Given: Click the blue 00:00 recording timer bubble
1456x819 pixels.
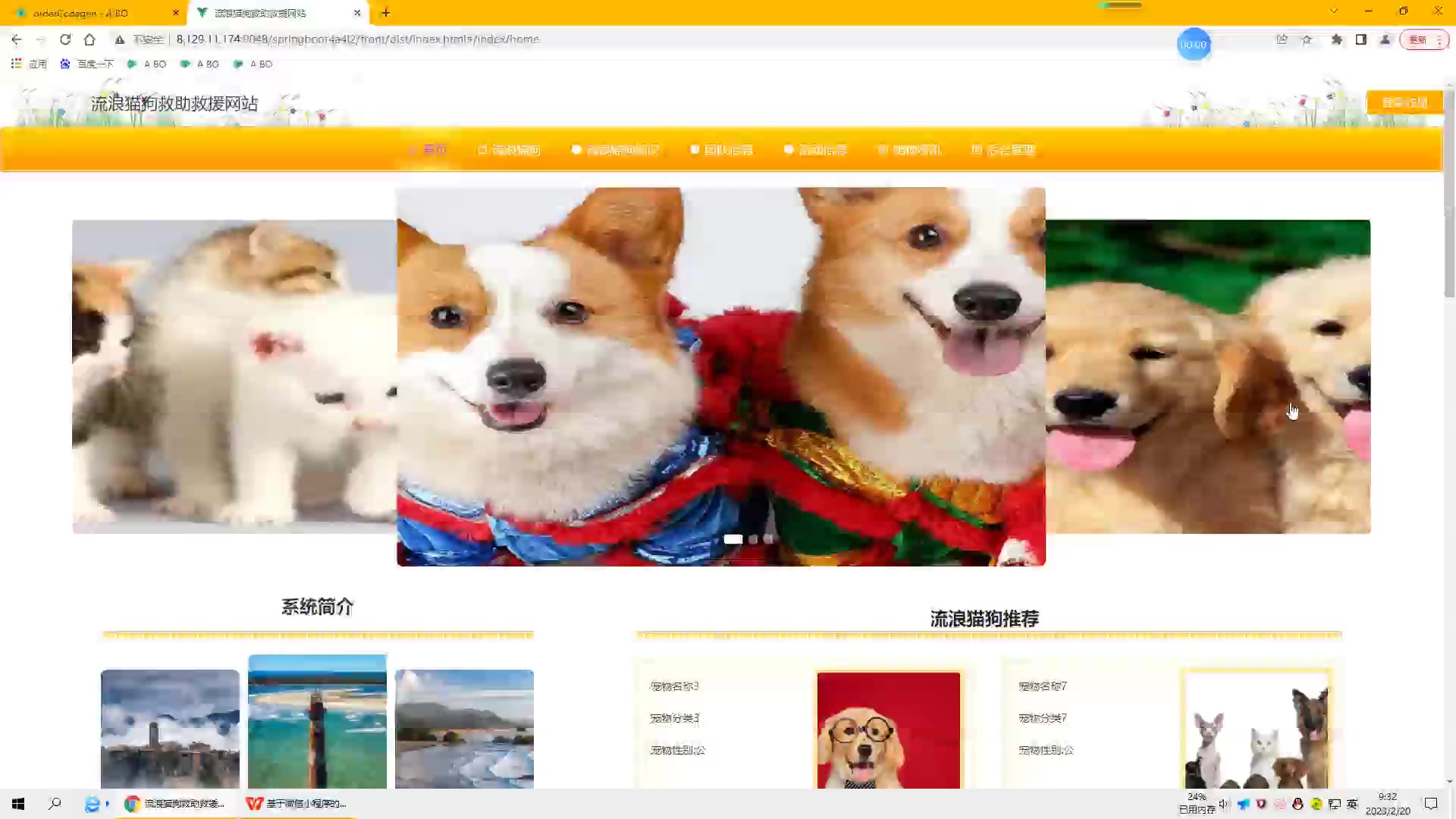Looking at the screenshot, I should coord(1193,45).
